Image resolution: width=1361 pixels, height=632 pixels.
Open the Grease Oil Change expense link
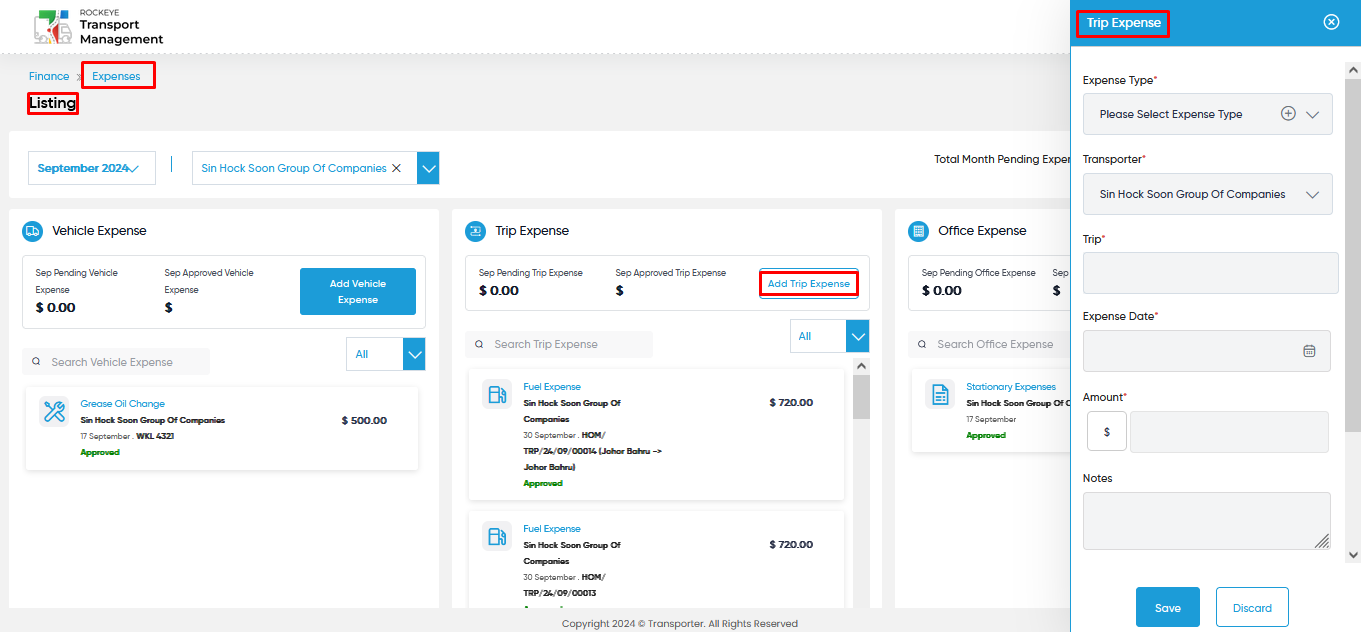pyautogui.click(x=123, y=404)
